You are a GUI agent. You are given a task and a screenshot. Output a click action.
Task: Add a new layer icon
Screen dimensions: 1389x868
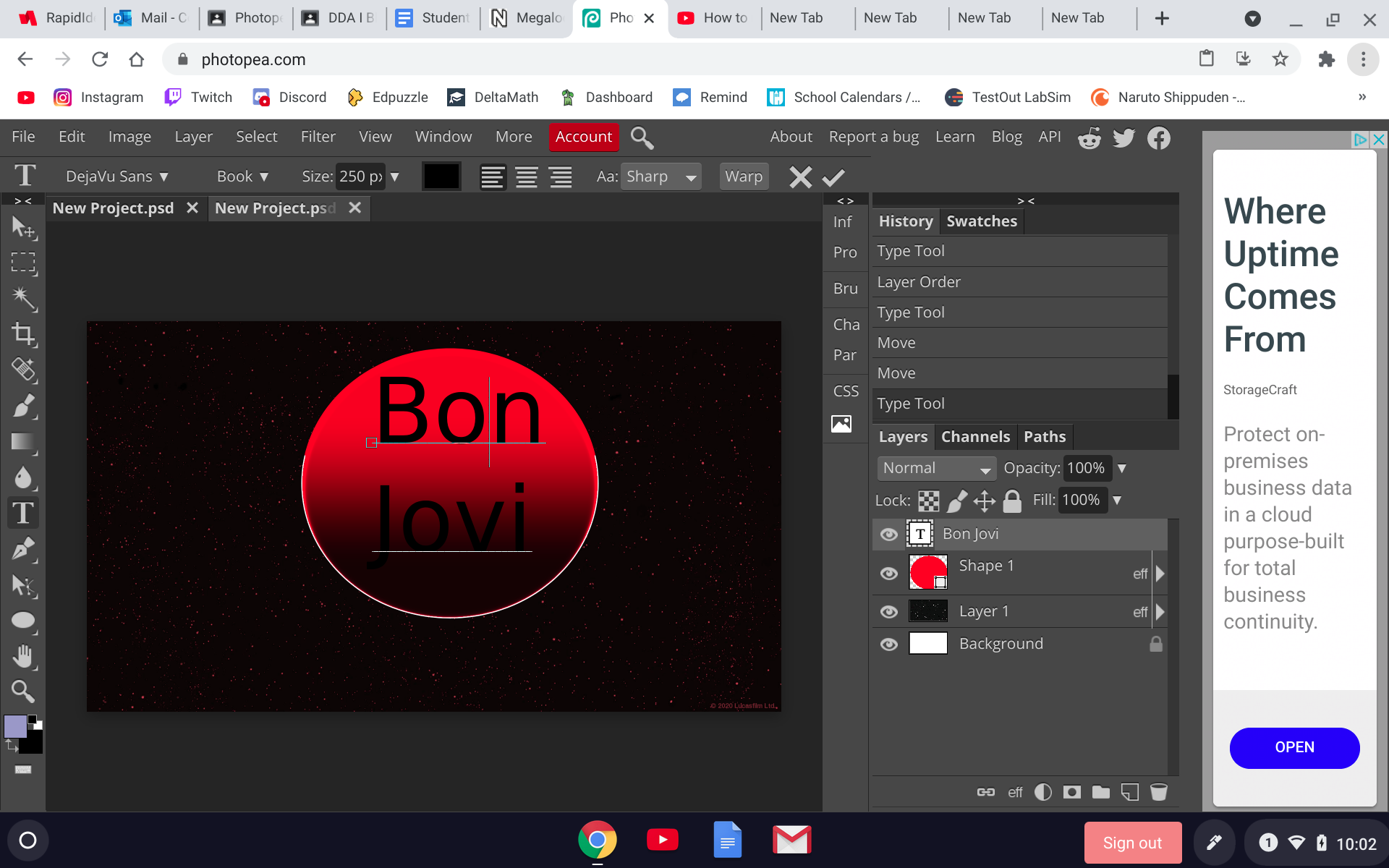[1130, 792]
